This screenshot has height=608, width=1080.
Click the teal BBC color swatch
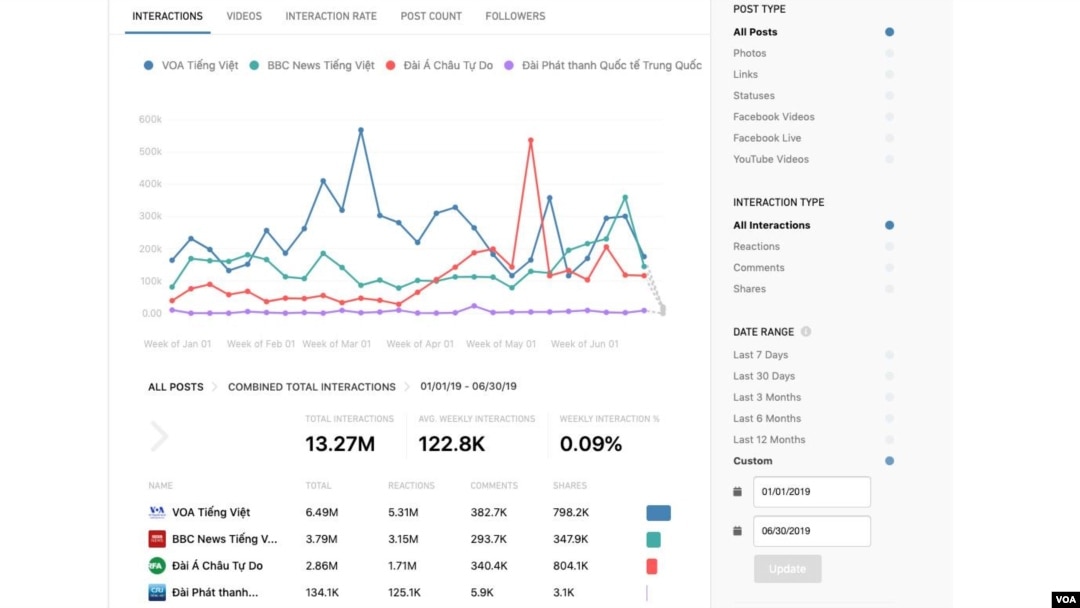[653, 539]
